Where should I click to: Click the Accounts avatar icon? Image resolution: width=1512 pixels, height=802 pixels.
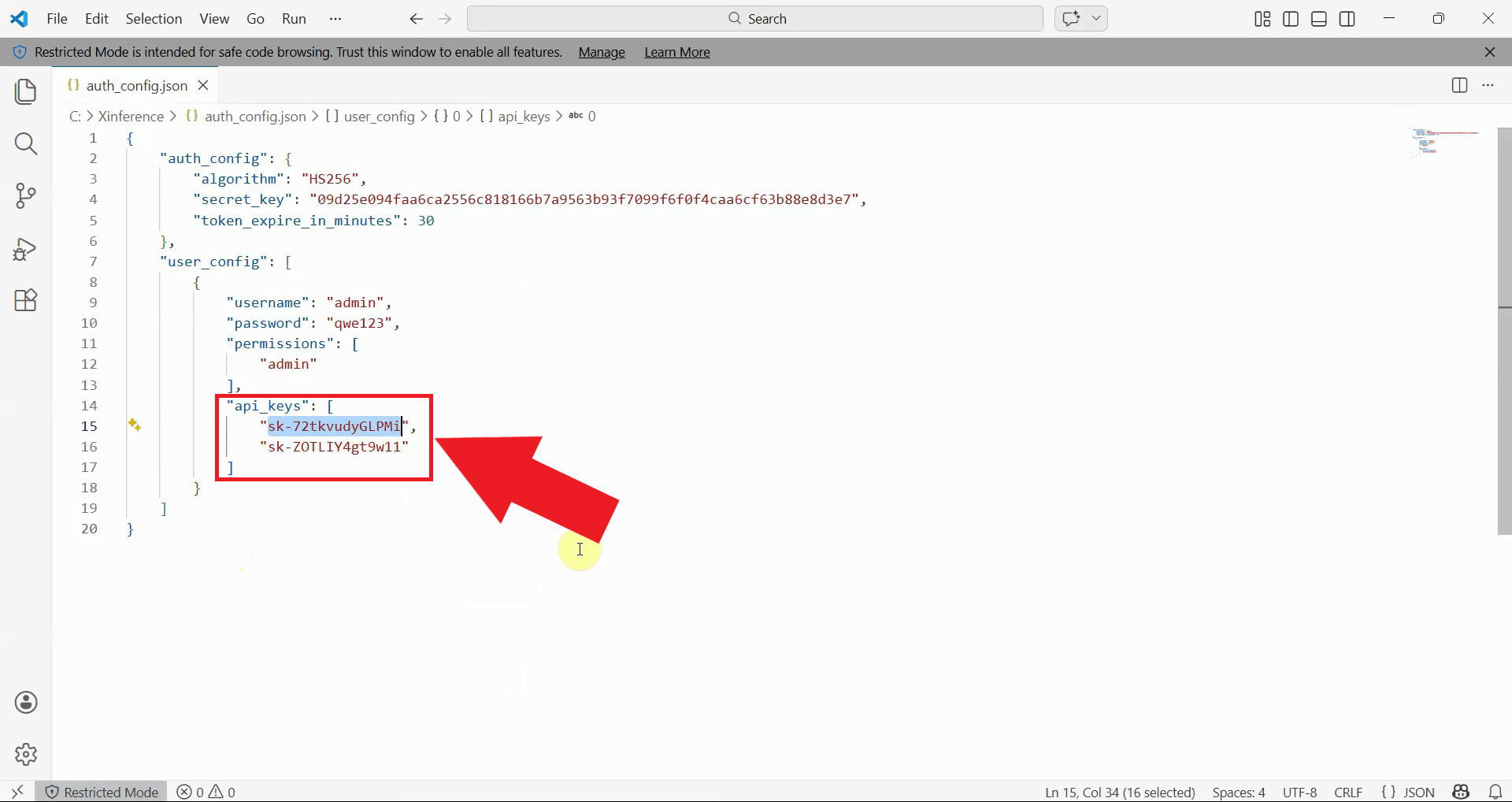[x=26, y=702]
